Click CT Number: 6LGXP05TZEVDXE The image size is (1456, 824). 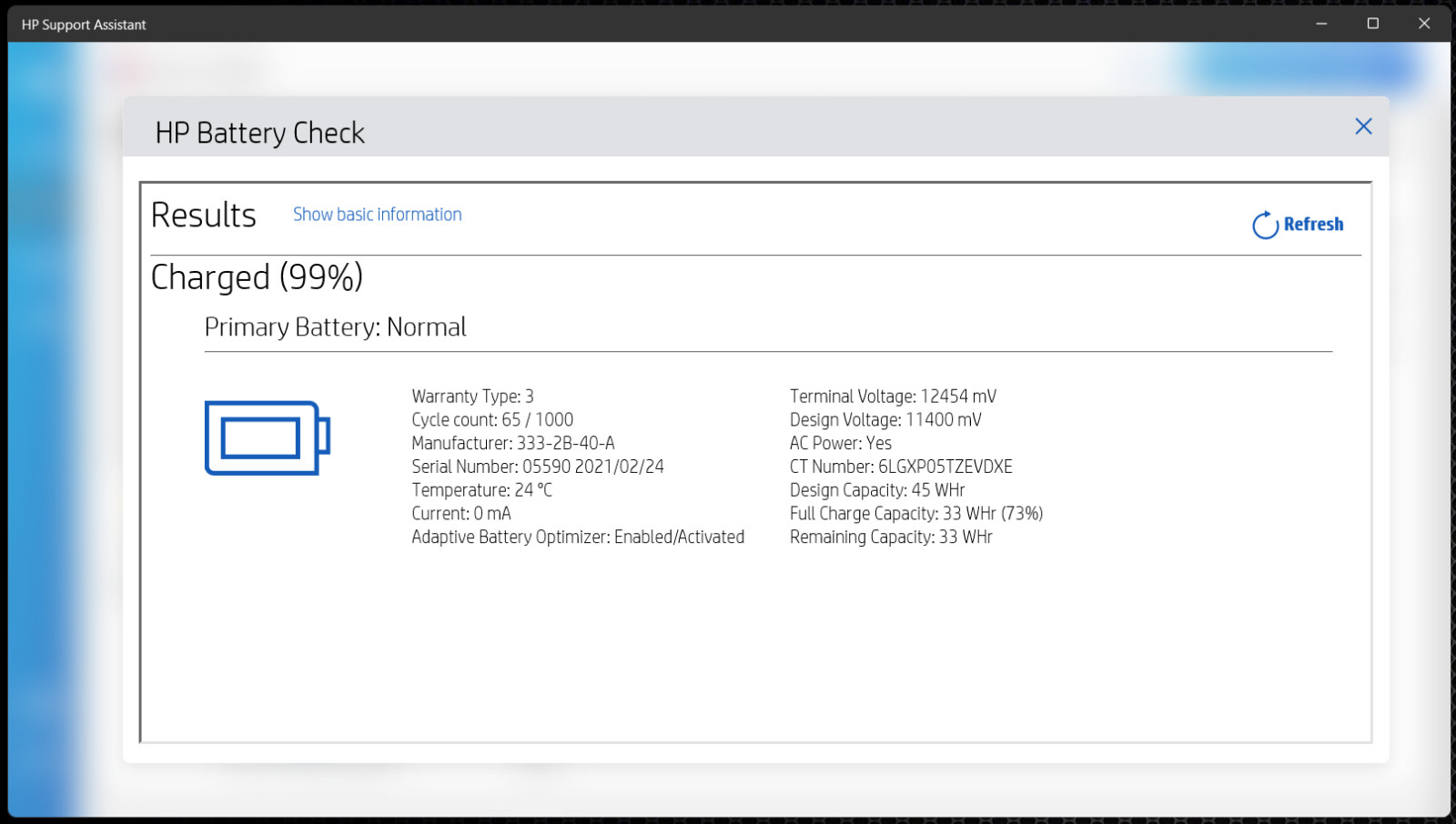point(901,467)
